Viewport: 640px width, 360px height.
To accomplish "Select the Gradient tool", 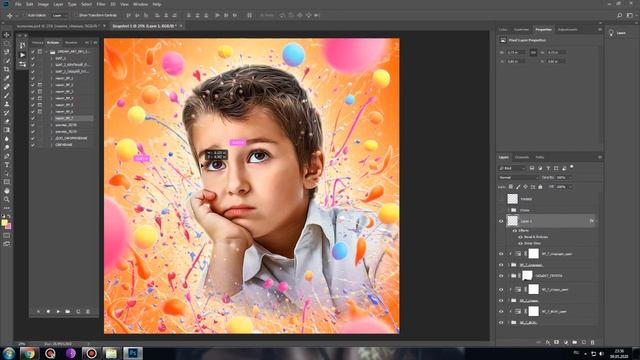I will tap(7, 130).
